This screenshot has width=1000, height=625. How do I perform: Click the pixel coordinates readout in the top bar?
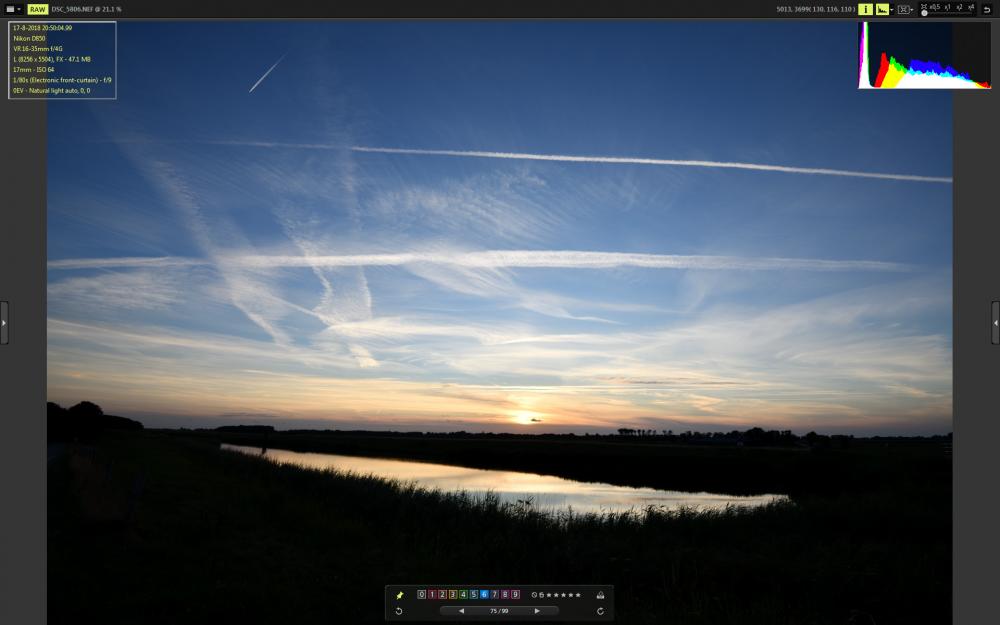[x=816, y=10]
